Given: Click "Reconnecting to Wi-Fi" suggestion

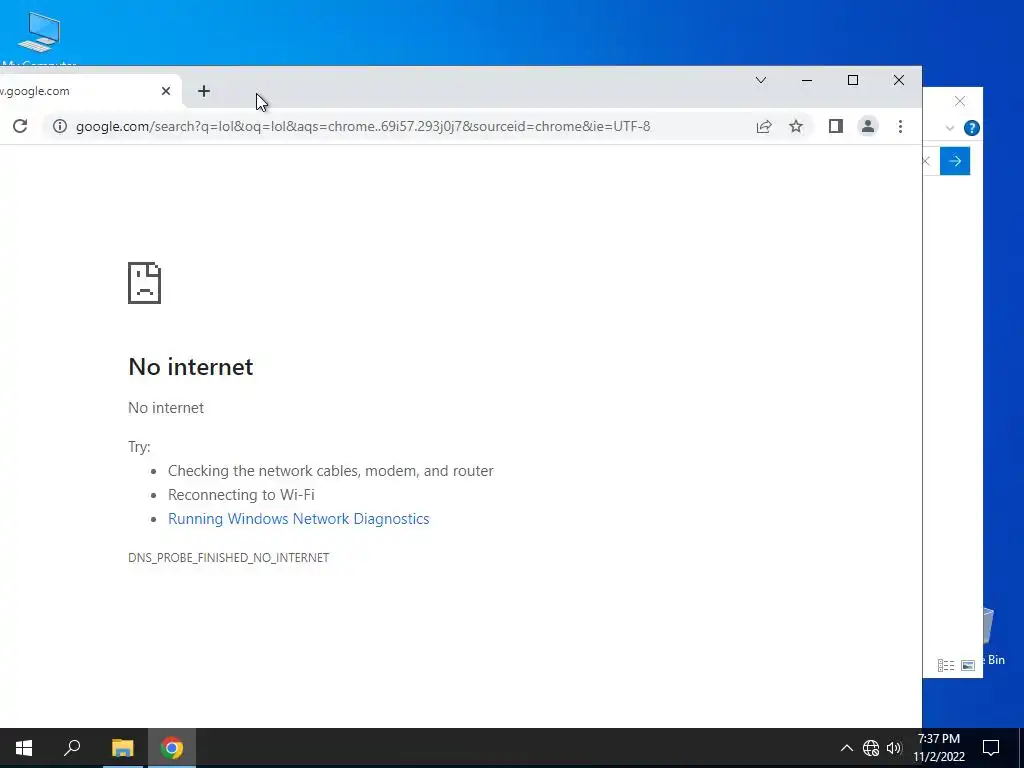Looking at the screenshot, I should (241, 495).
